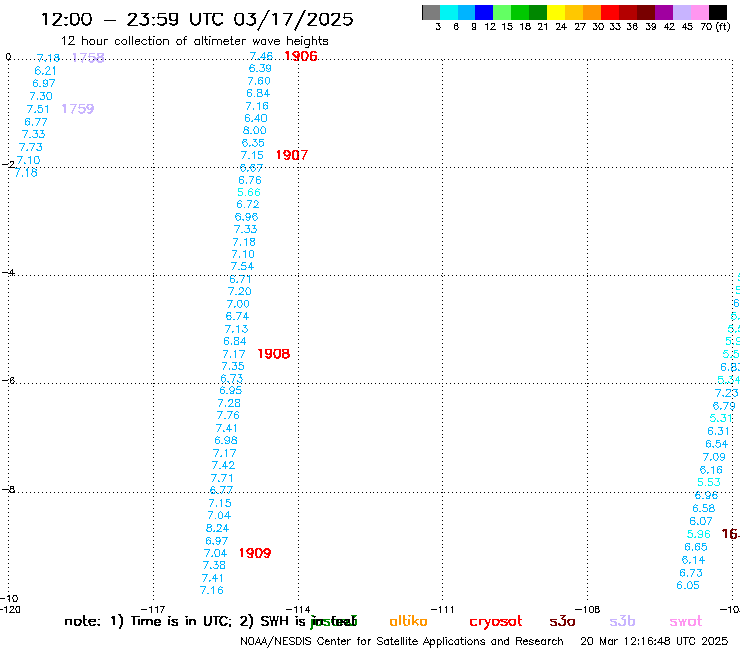
Task: Select the 7.71 wave height value
Action: [222, 478]
